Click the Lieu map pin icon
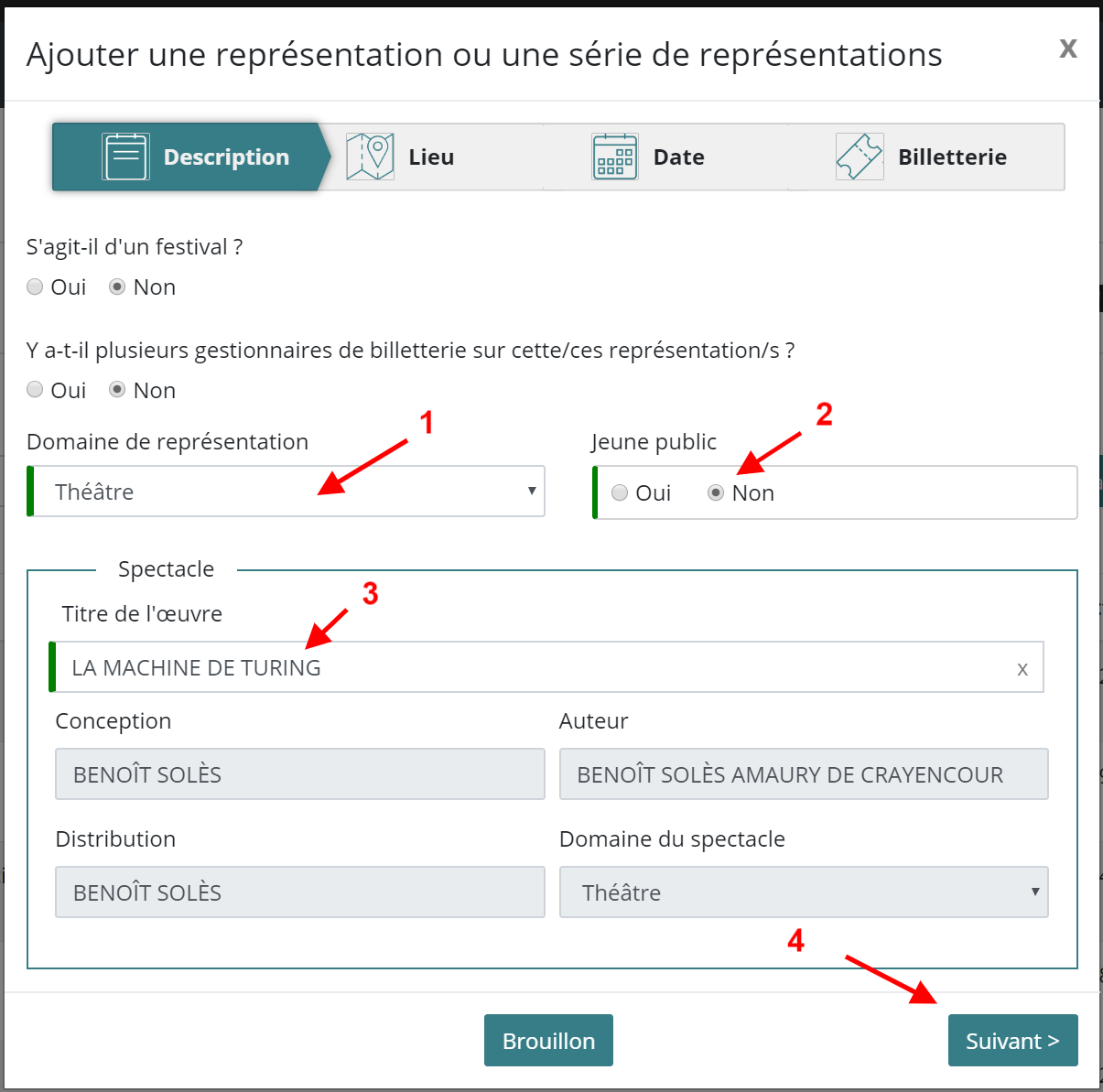The height and width of the screenshot is (1092, 1103). (370, 157)
